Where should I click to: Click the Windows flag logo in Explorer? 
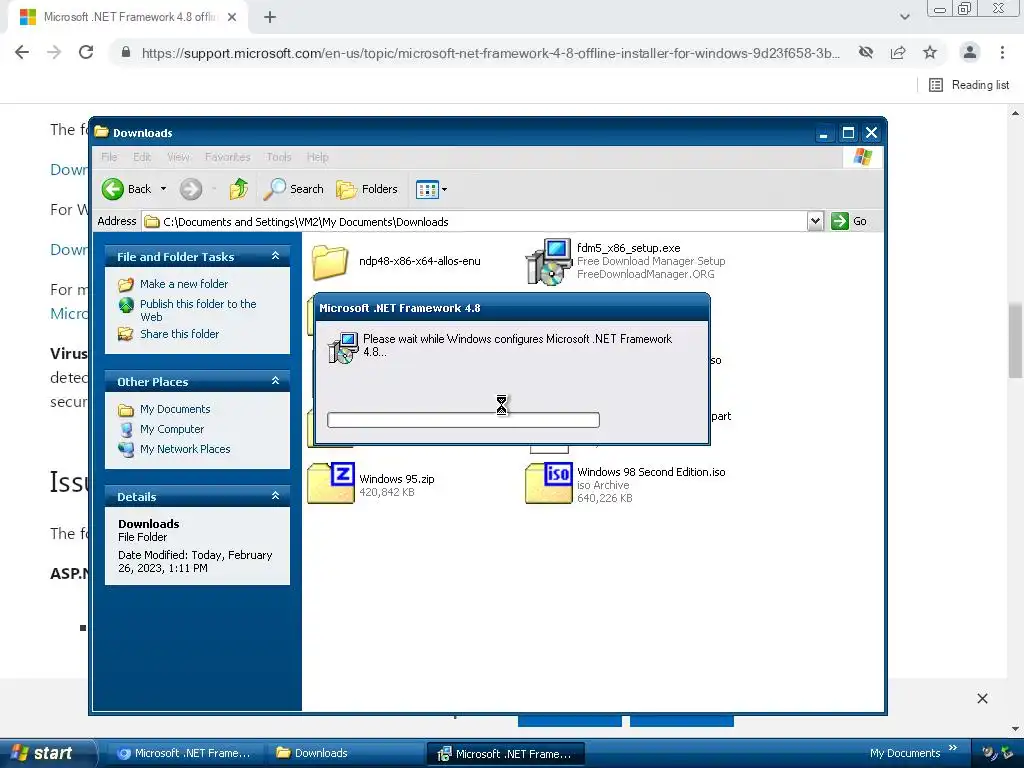[x=863, y=157]
